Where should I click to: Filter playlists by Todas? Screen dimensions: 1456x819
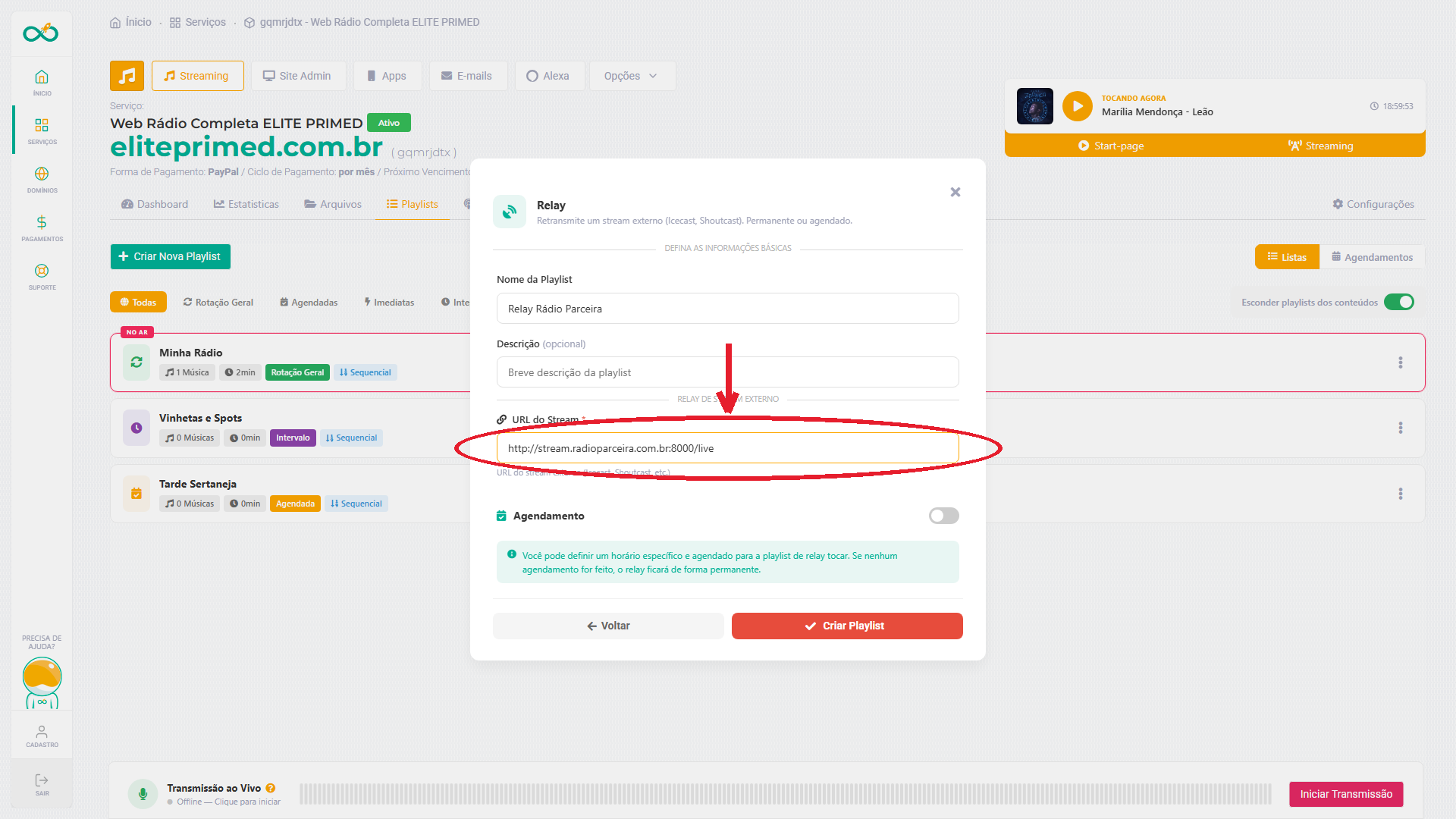click(138, 302)
